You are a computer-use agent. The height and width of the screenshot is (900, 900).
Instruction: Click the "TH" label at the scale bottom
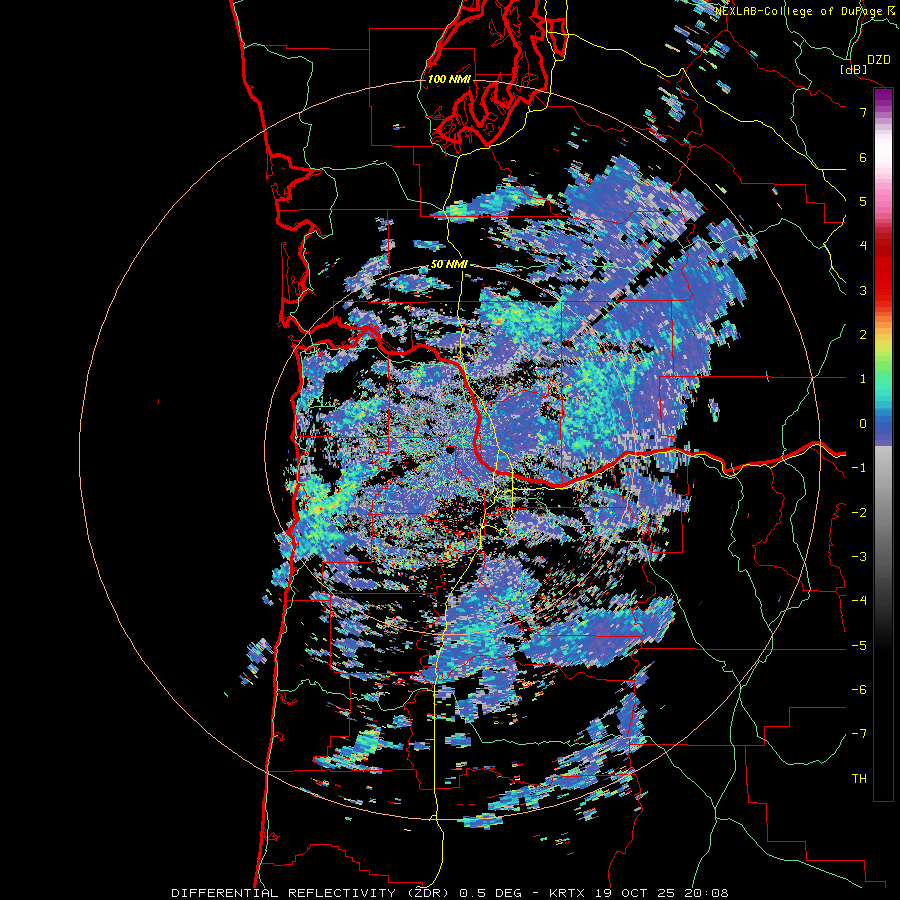coord(859,779)
